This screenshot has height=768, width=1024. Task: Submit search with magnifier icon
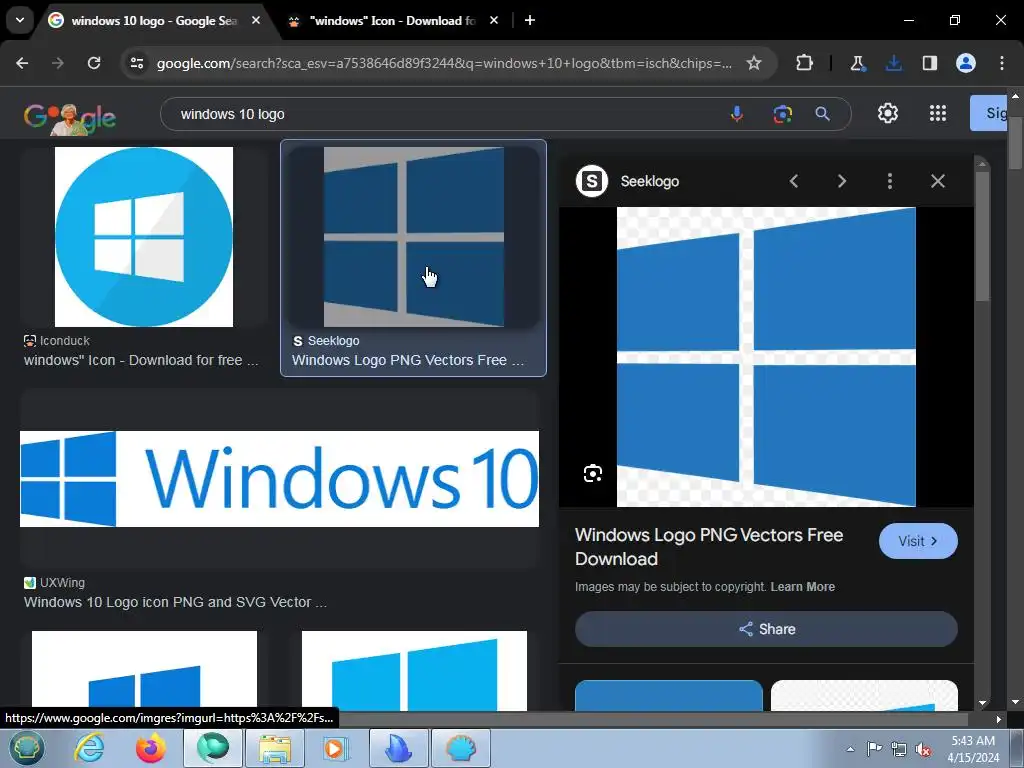click(x=823, y=114)
